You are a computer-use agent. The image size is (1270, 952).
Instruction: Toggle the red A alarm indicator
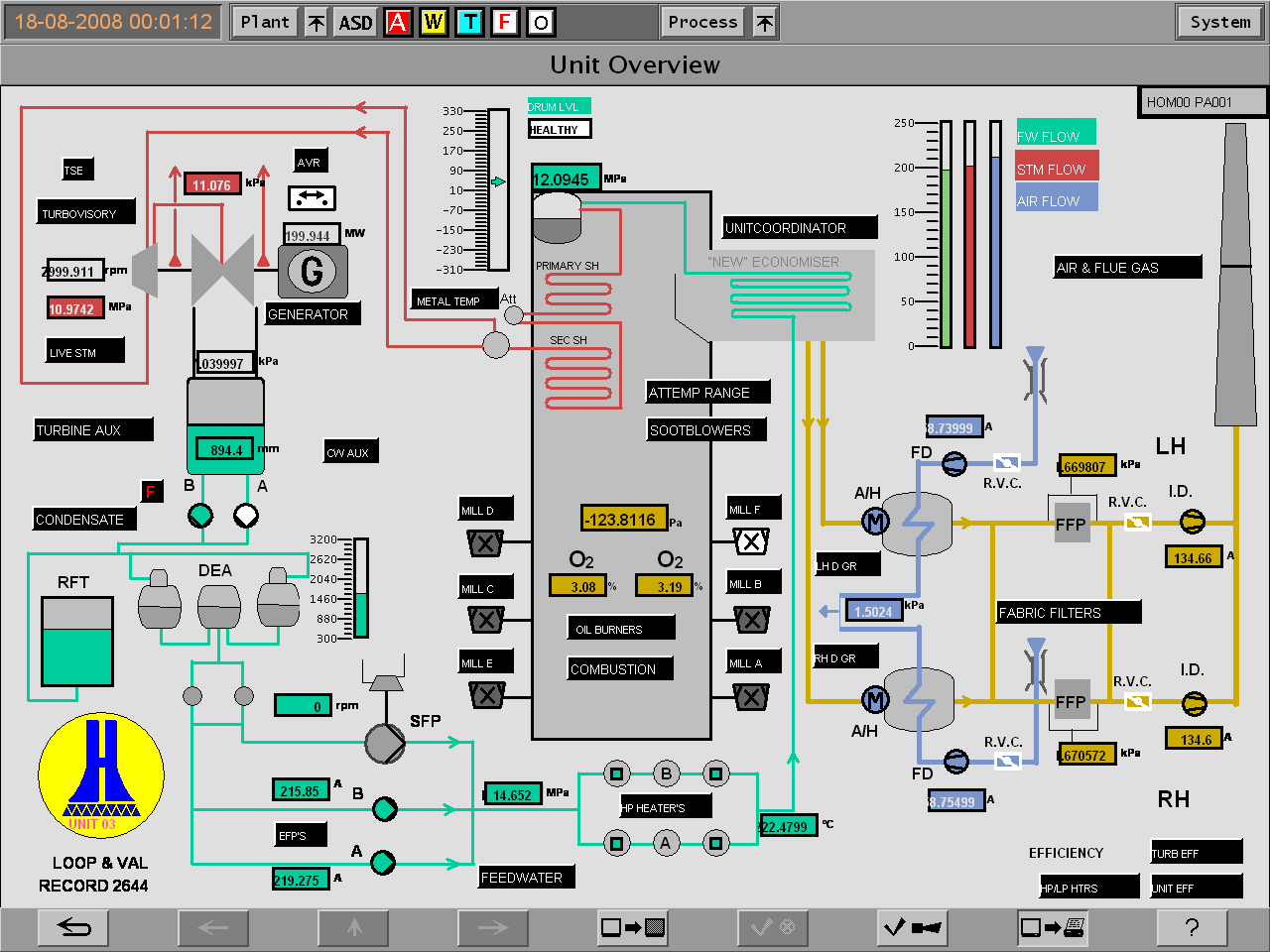click(398, 22)
